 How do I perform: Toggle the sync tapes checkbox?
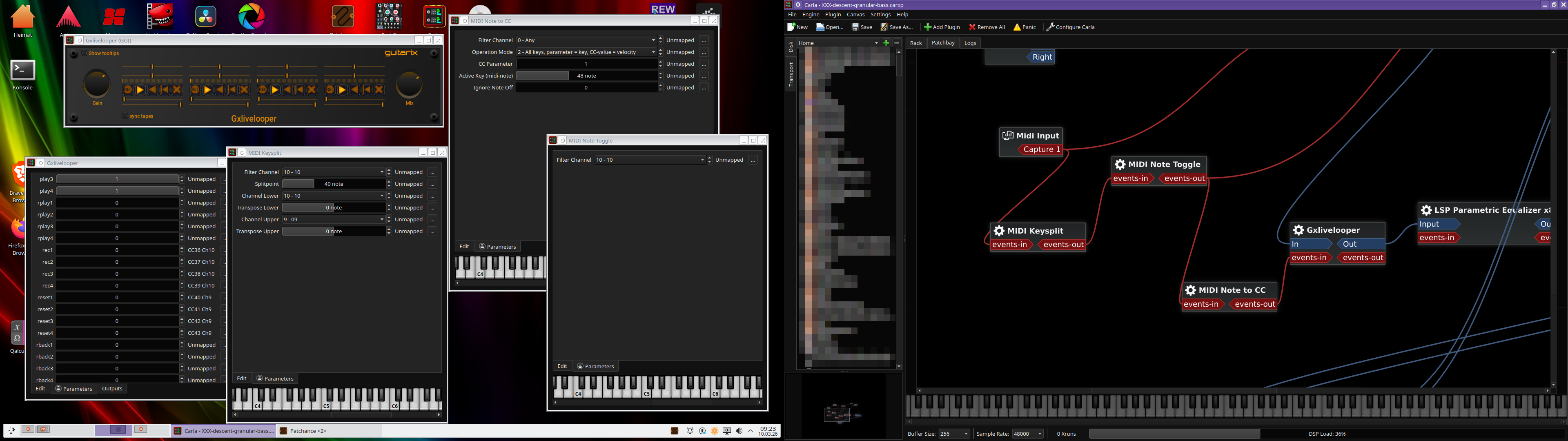125,116
